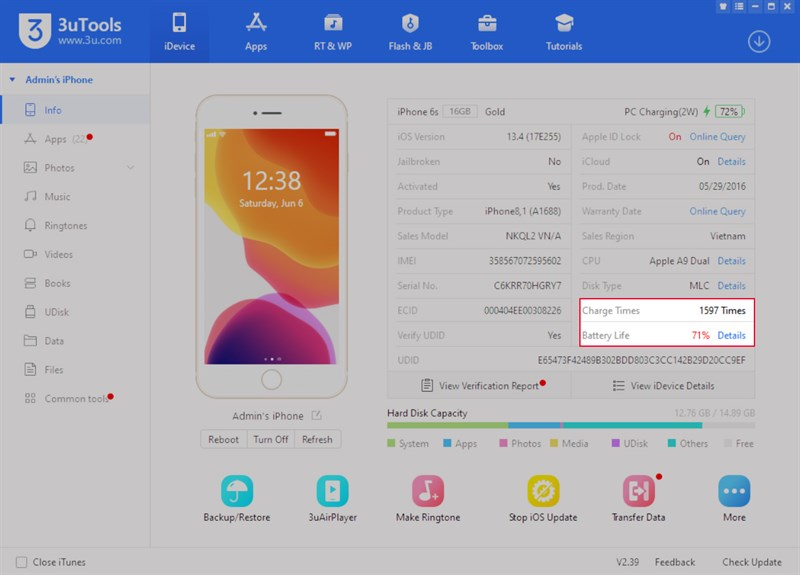Click the More tools icon
This screenshot has width=800, height=575.
tap(734, 491)
